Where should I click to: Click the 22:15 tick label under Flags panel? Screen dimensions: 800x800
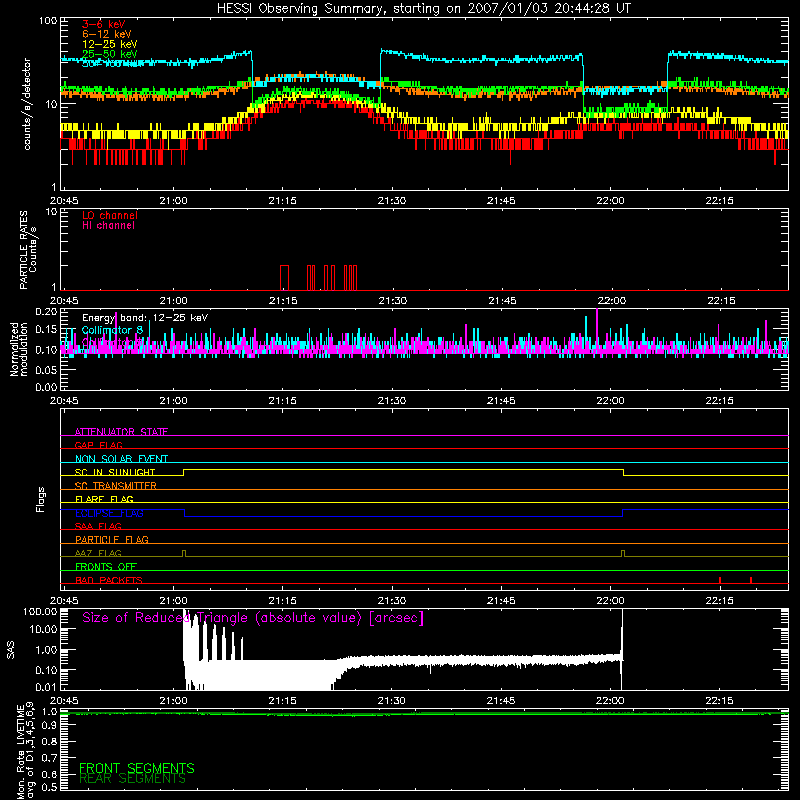point(720,601)
